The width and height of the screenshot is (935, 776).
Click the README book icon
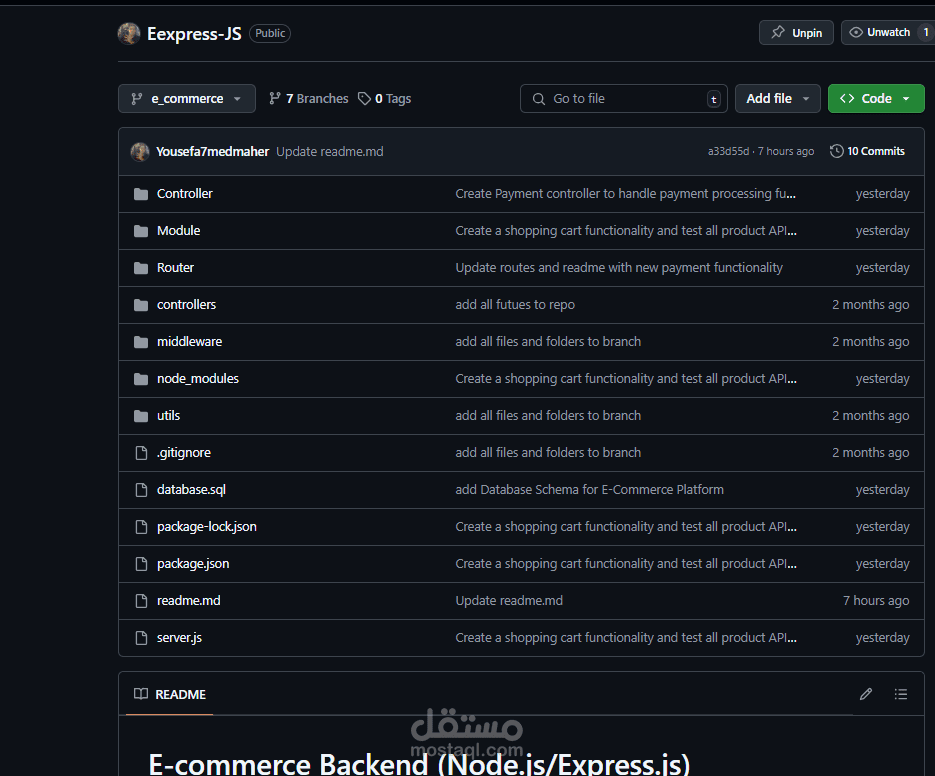pos(141,694)
